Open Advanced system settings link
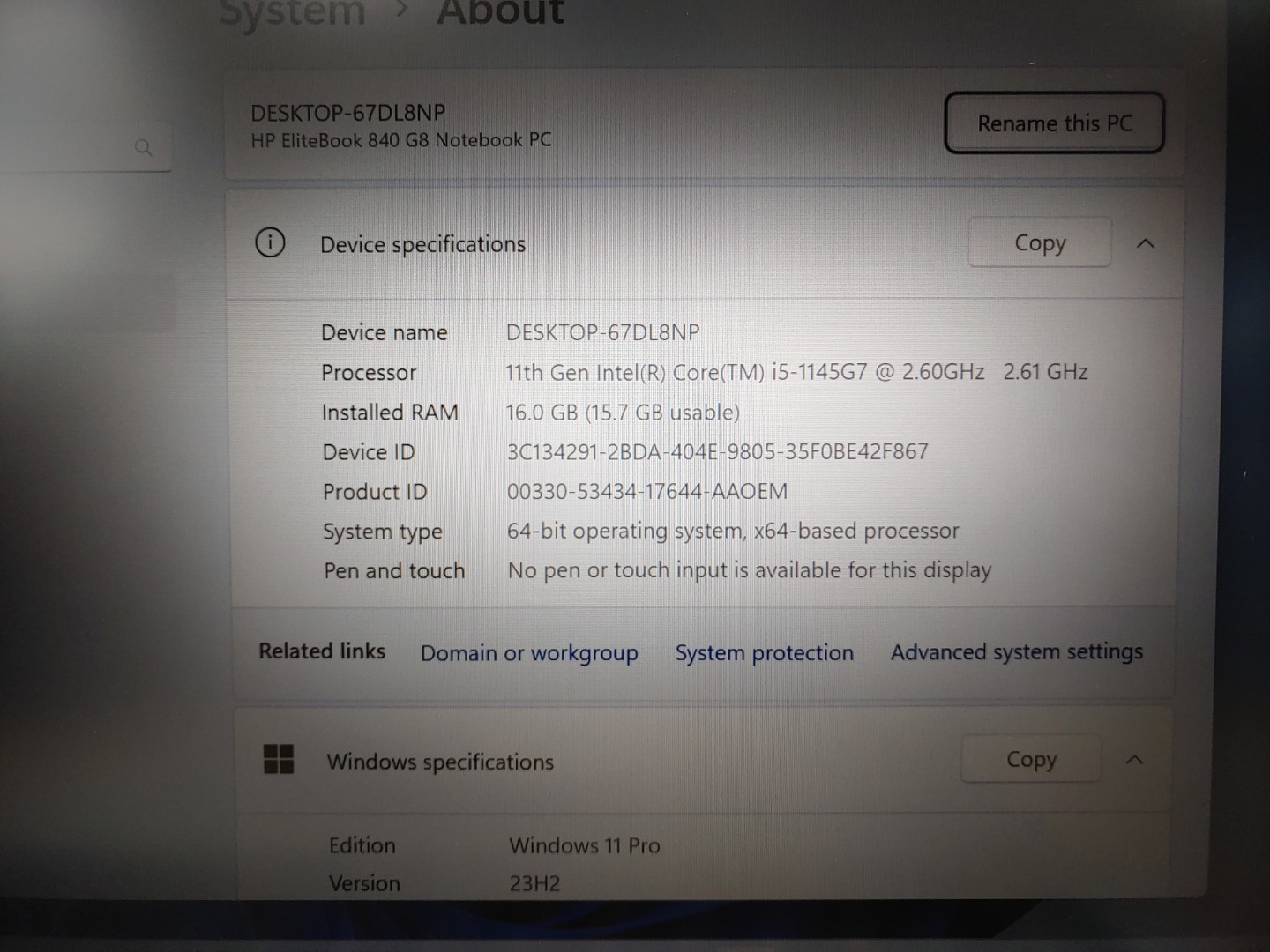This screenshot has width=1270, height=952. point(1017,651)
